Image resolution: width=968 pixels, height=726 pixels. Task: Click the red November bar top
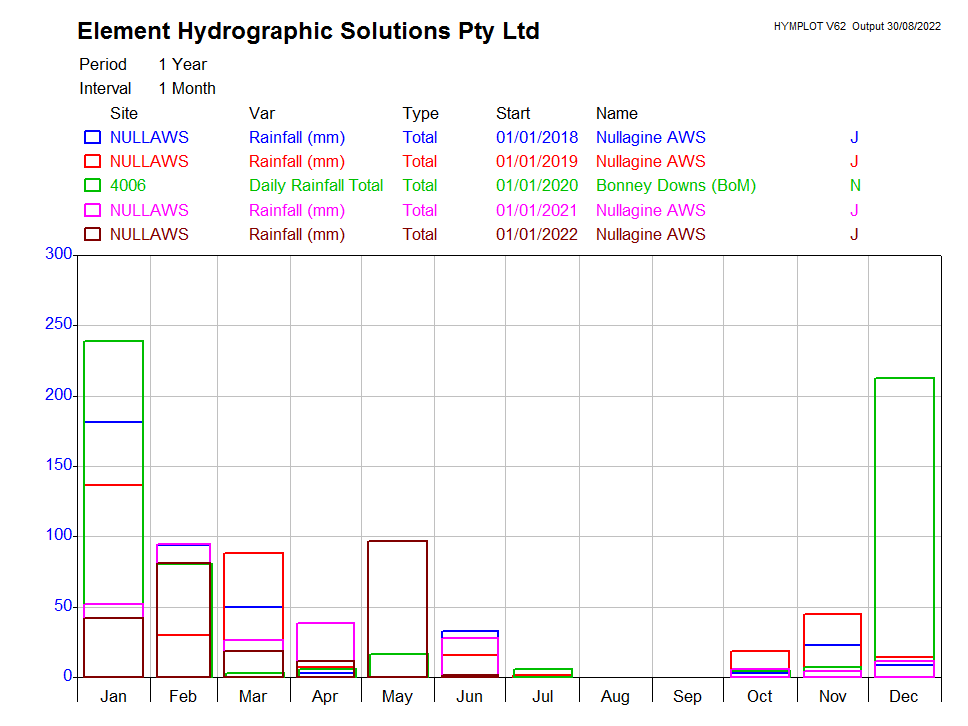click(832, 614)
